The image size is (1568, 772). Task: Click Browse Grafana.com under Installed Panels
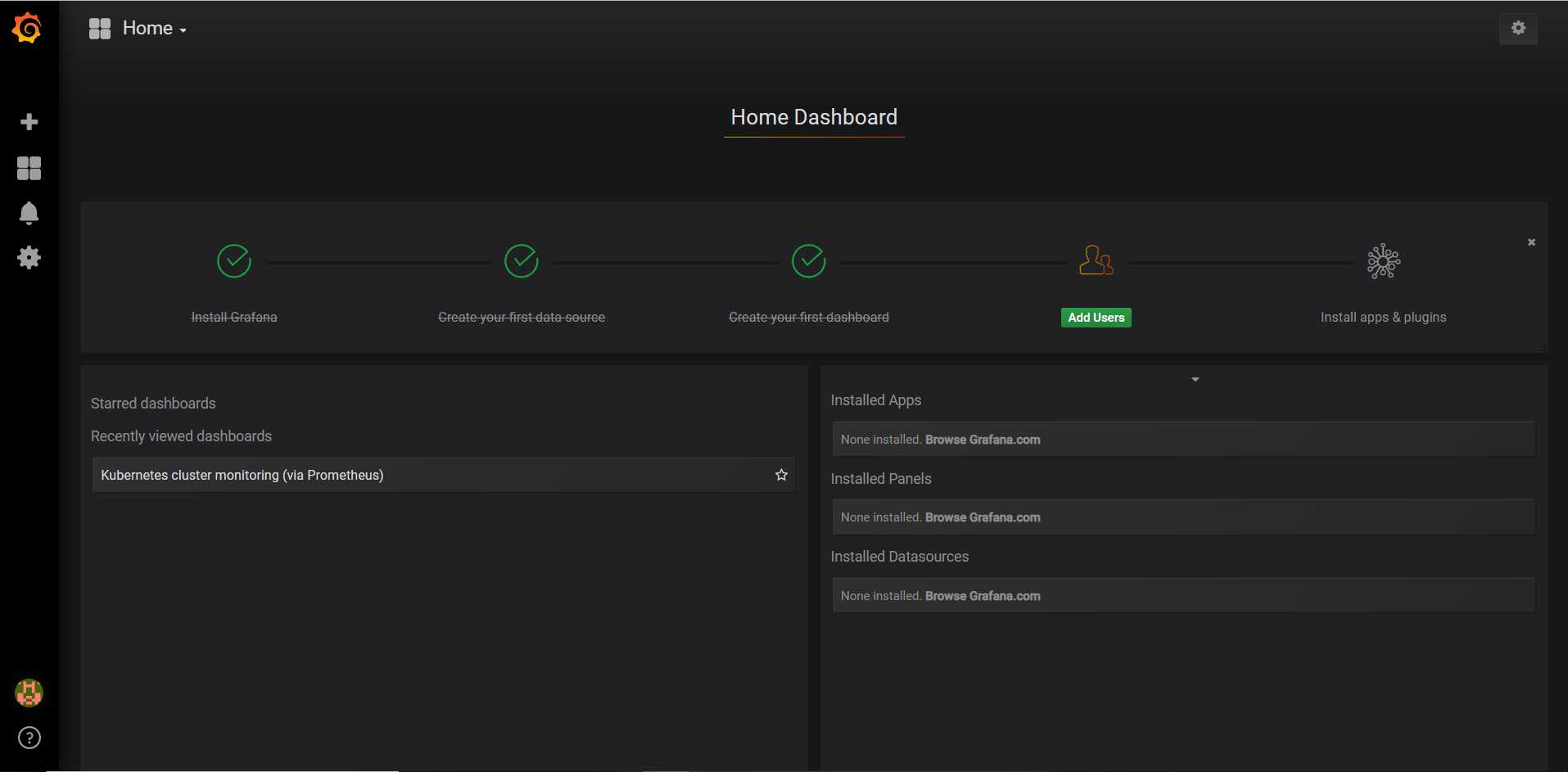(x=983, y=517)
